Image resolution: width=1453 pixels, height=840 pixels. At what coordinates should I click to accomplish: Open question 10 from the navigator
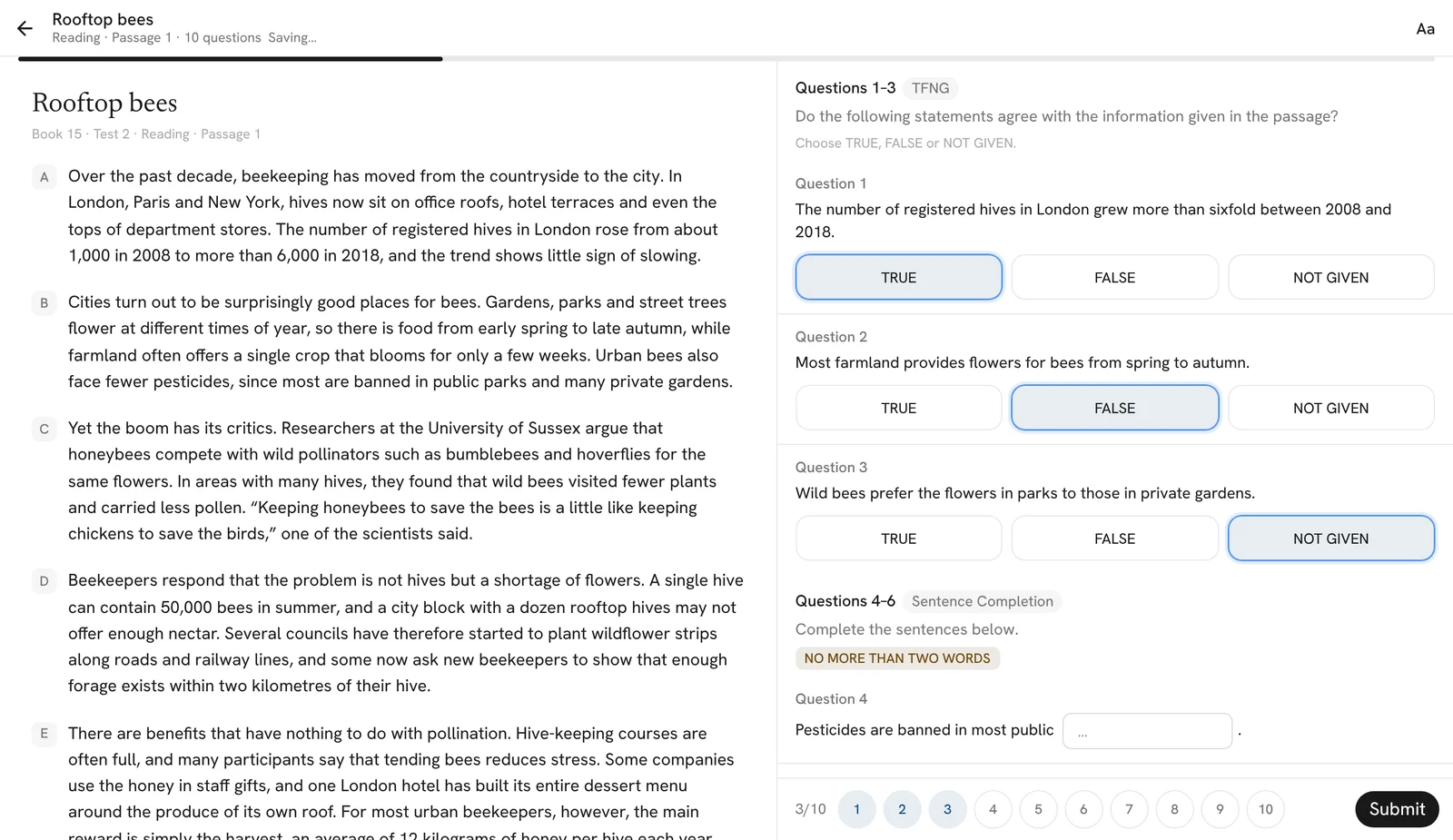(x=1265, y=809)
